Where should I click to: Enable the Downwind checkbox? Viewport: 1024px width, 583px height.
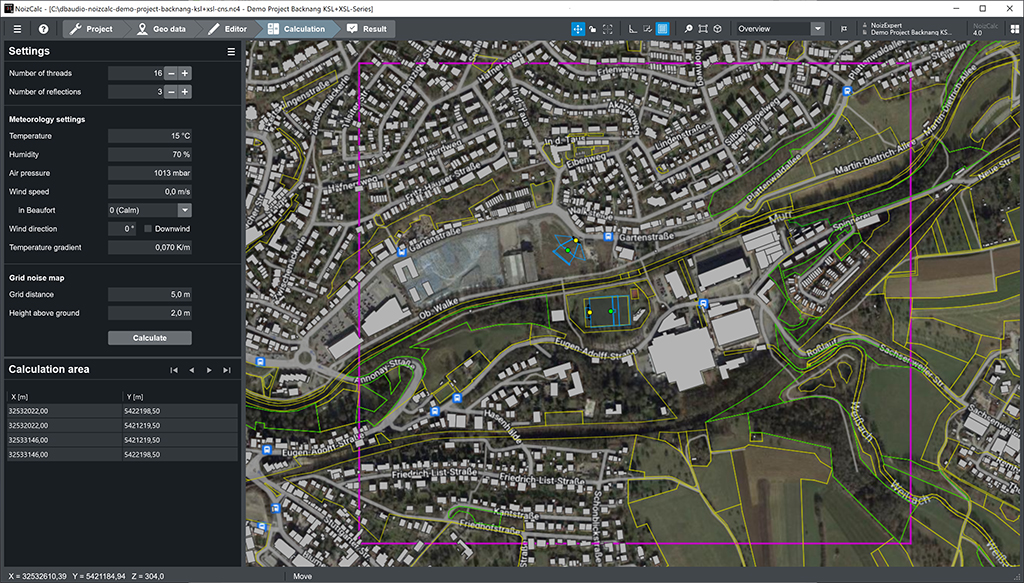point(148,229)
